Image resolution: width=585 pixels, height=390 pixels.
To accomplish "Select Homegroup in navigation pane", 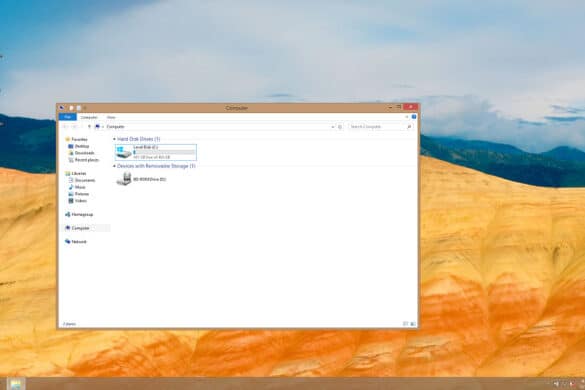I will (79, 215).
